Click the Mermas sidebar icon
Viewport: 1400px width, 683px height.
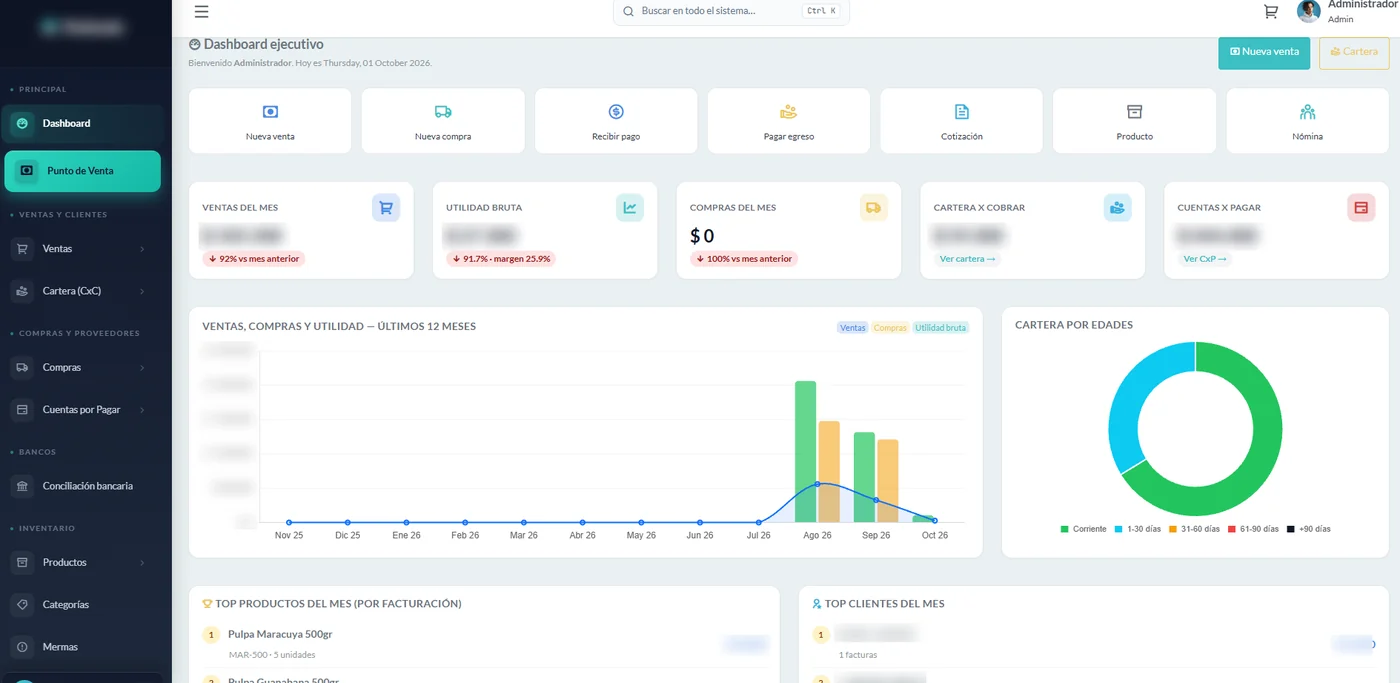click(22, 647)
